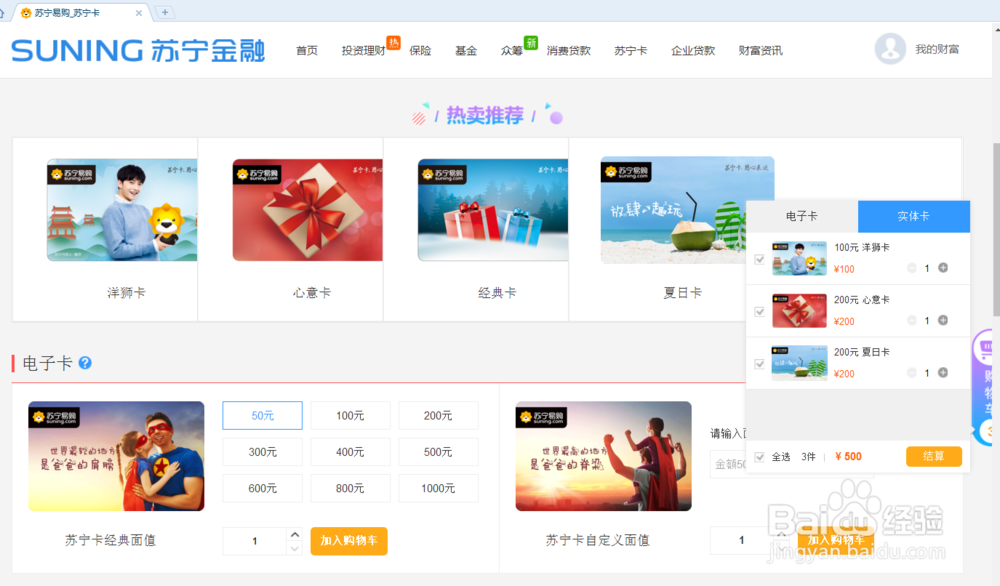Click the custom amount 金额 input field
1000x586 pixels.
coord(728,464)
